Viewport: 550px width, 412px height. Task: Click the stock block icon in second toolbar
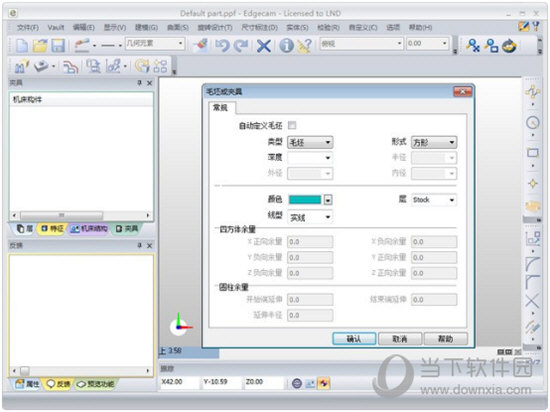pos(41,66)
